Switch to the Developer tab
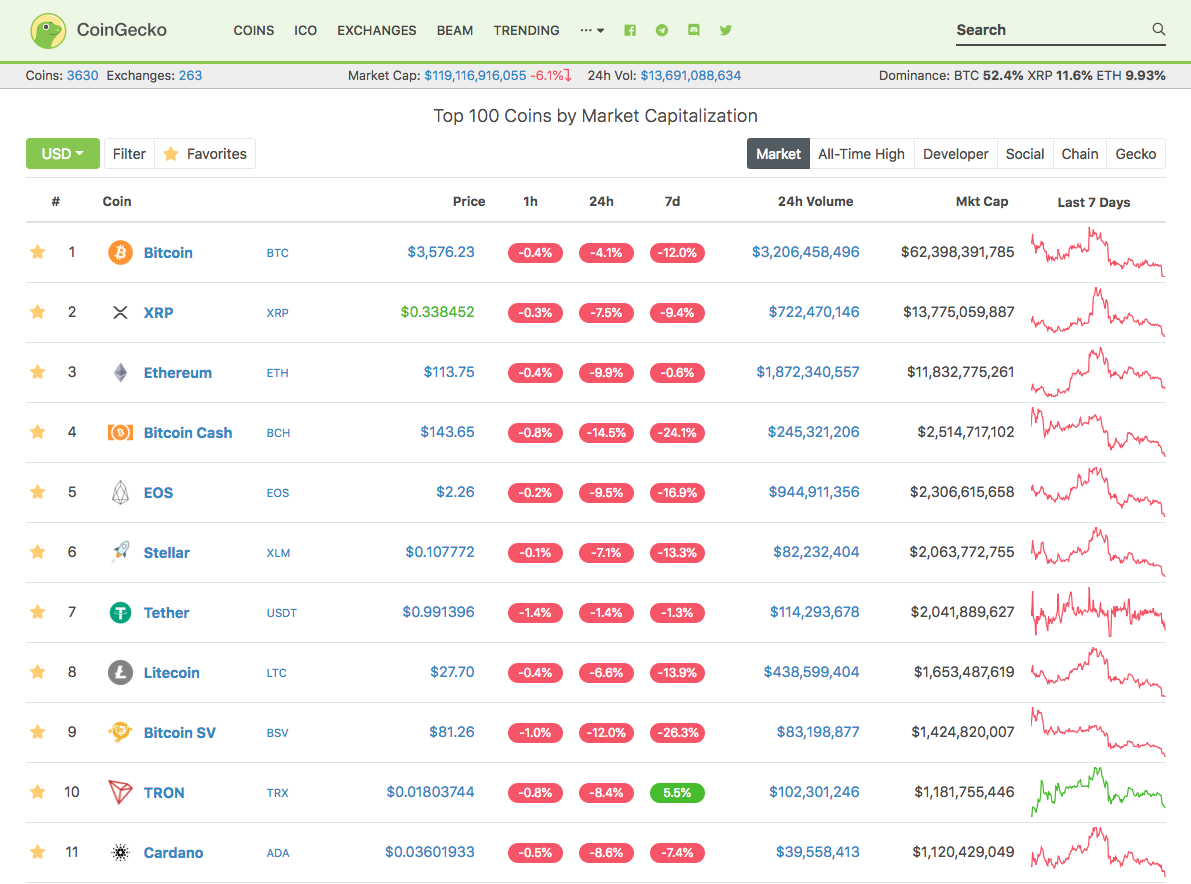This screenshot has width=1191, height=884. point(956,153)
